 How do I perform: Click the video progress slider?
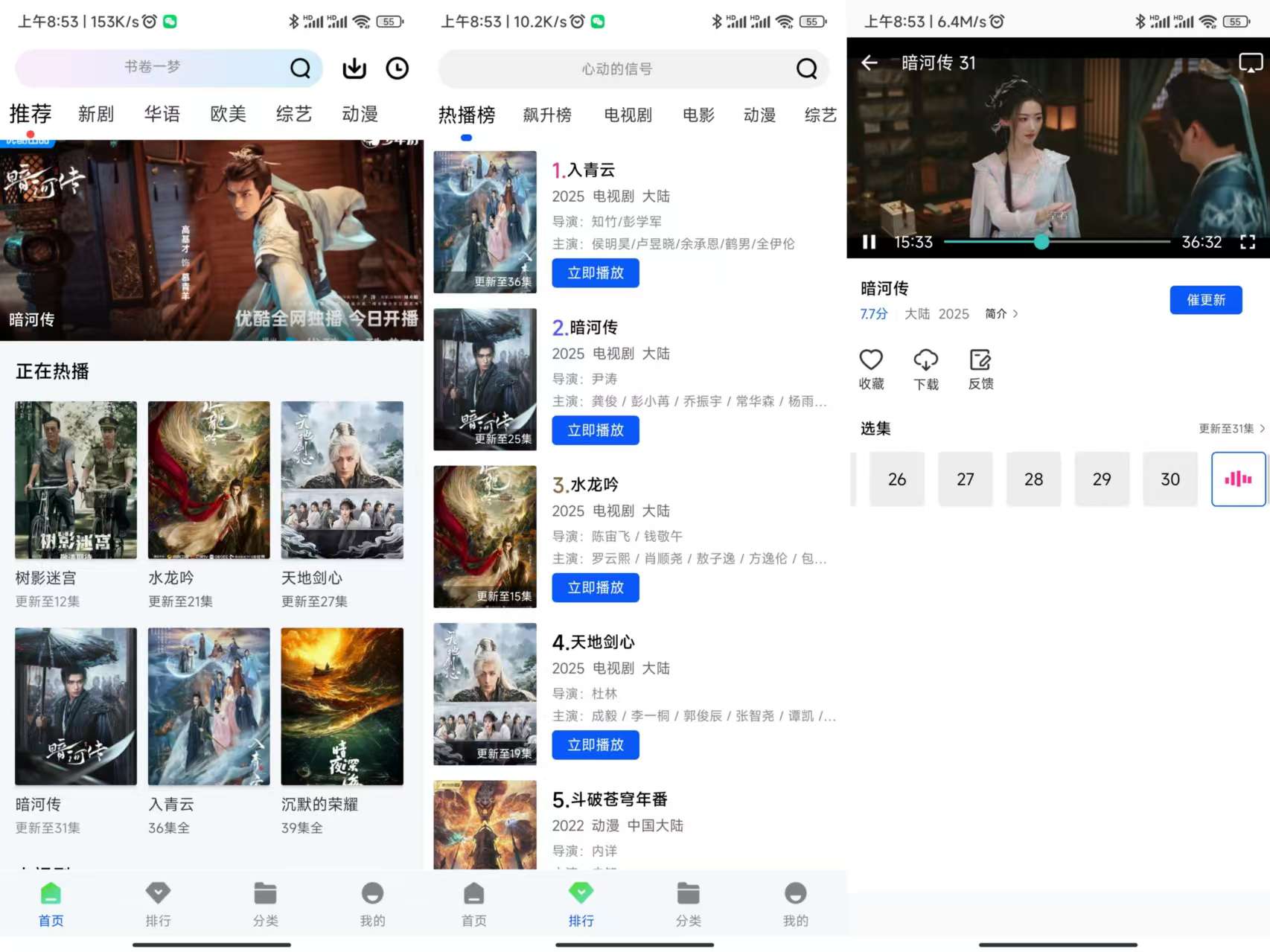point(1056,242)
